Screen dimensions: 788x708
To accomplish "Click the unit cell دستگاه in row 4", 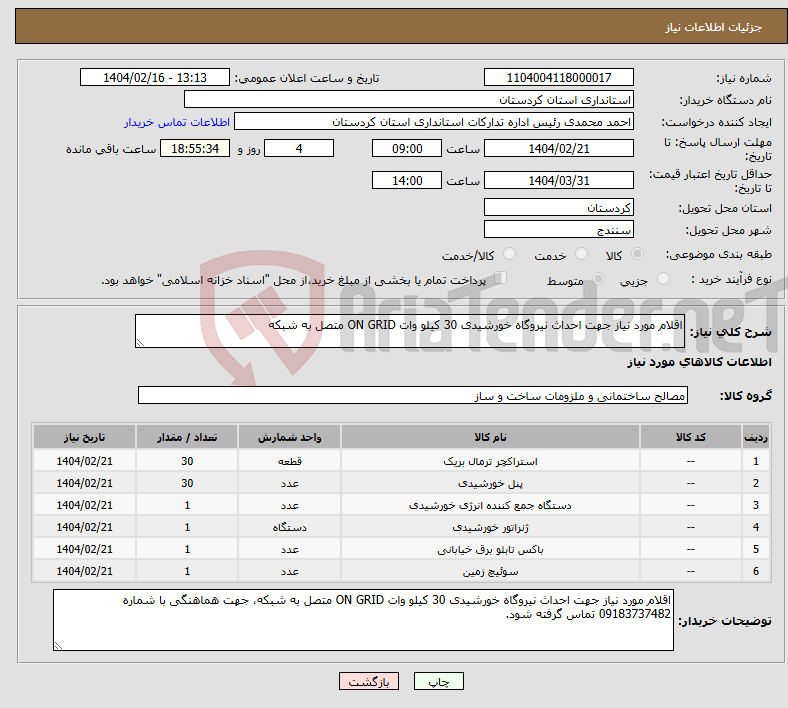I will point(289,527).
